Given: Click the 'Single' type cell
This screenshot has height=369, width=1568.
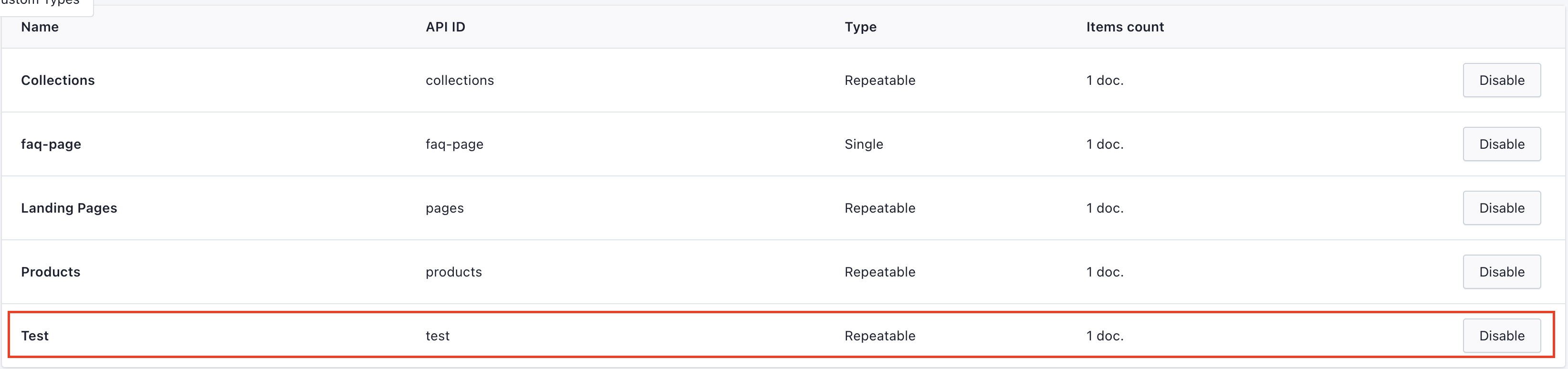Looking at the screenshot, I should pyautogui.click(x=863, y=144).
